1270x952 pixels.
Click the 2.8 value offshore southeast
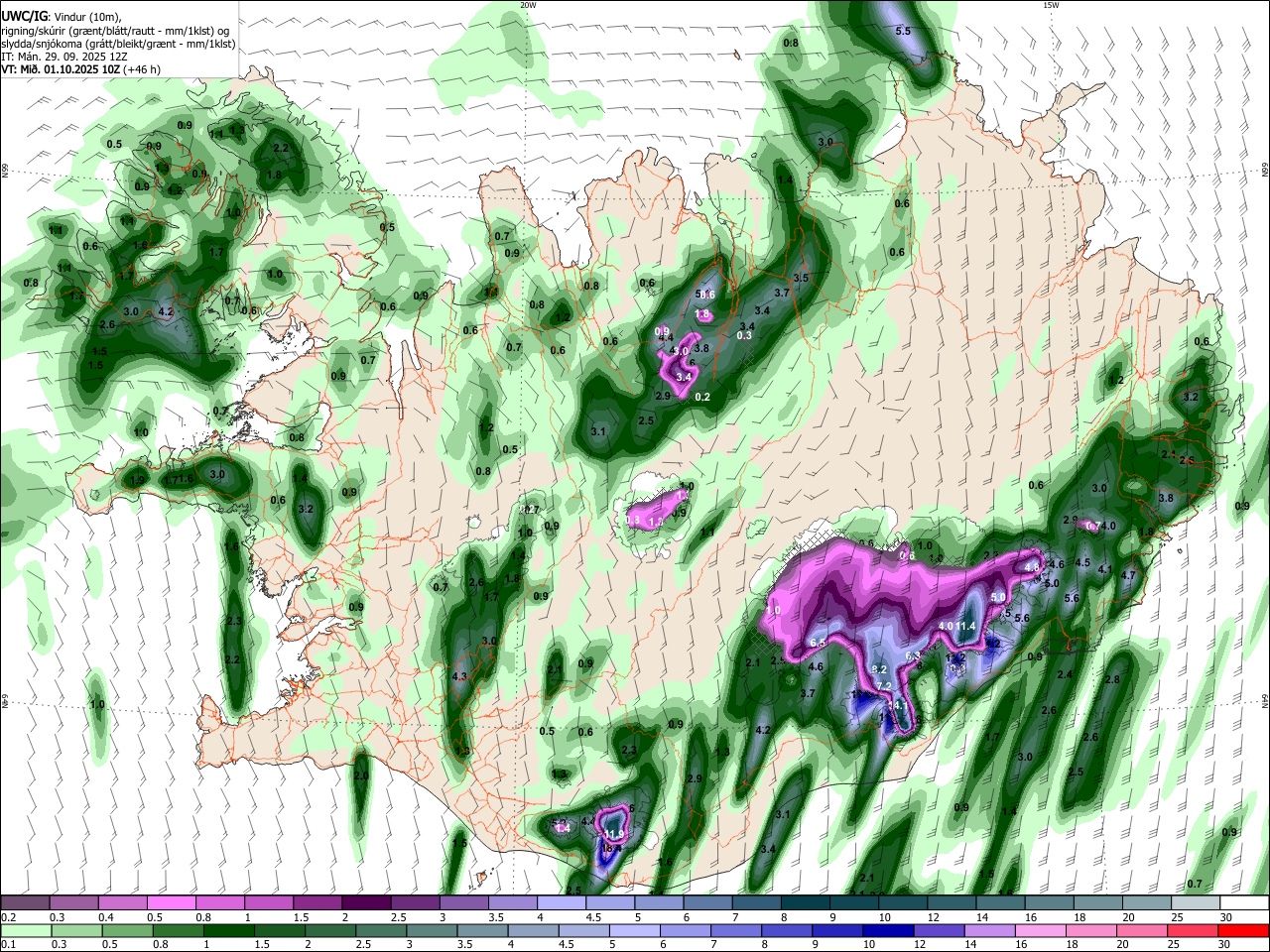point(1112,679)
